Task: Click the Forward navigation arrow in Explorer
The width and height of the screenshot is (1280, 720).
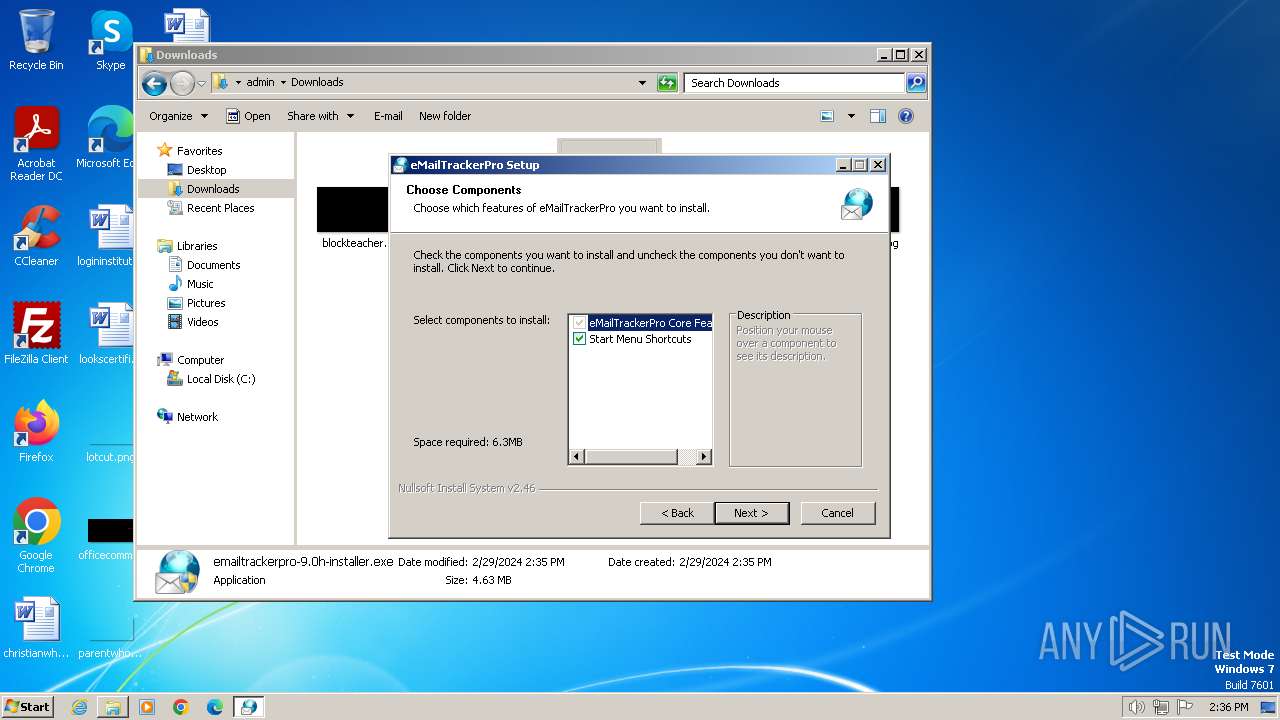Action: click(182, 83)
